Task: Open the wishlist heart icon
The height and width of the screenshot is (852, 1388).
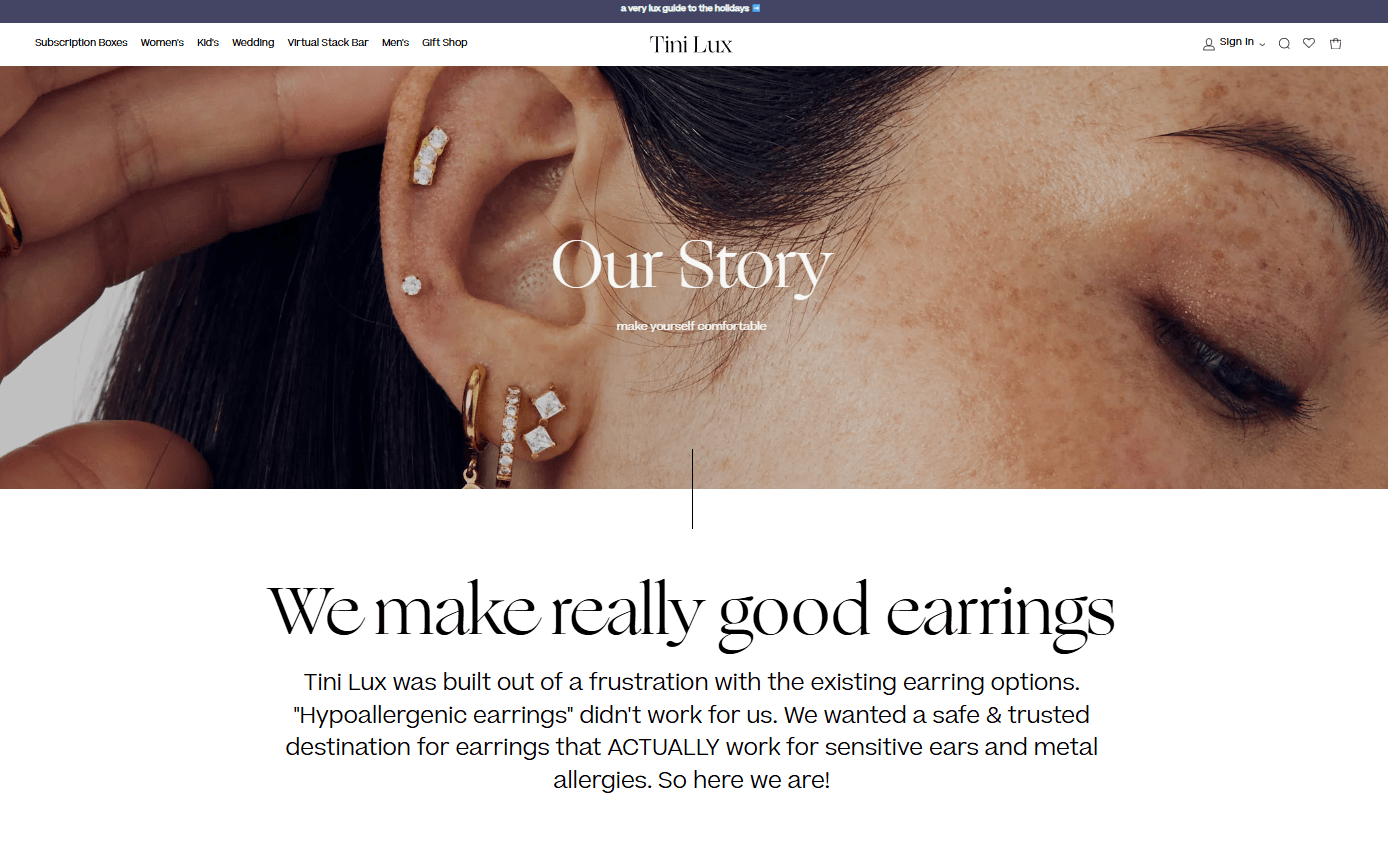Action: coord(1309,43)
